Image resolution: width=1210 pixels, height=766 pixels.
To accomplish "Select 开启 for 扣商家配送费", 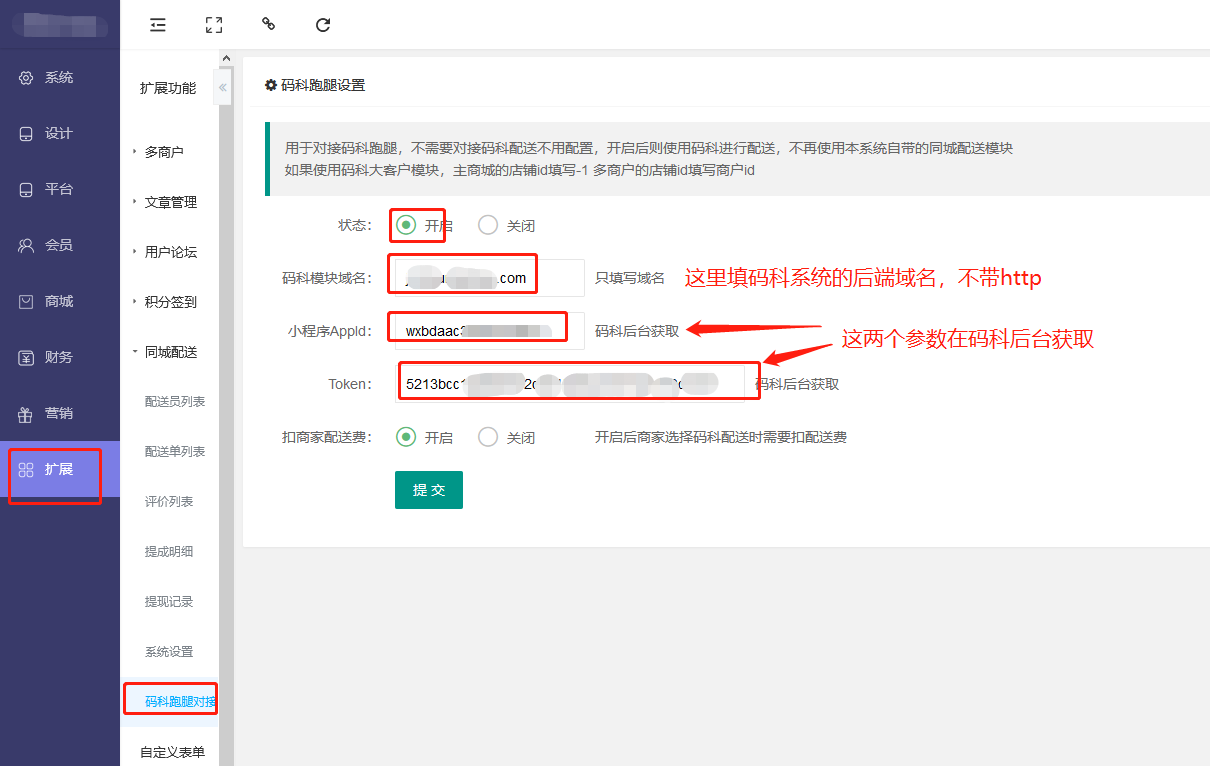I will (405, 437).
